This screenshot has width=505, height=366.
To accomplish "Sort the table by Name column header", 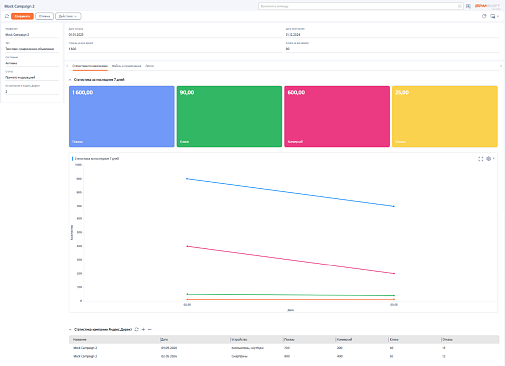I will 80,340.
